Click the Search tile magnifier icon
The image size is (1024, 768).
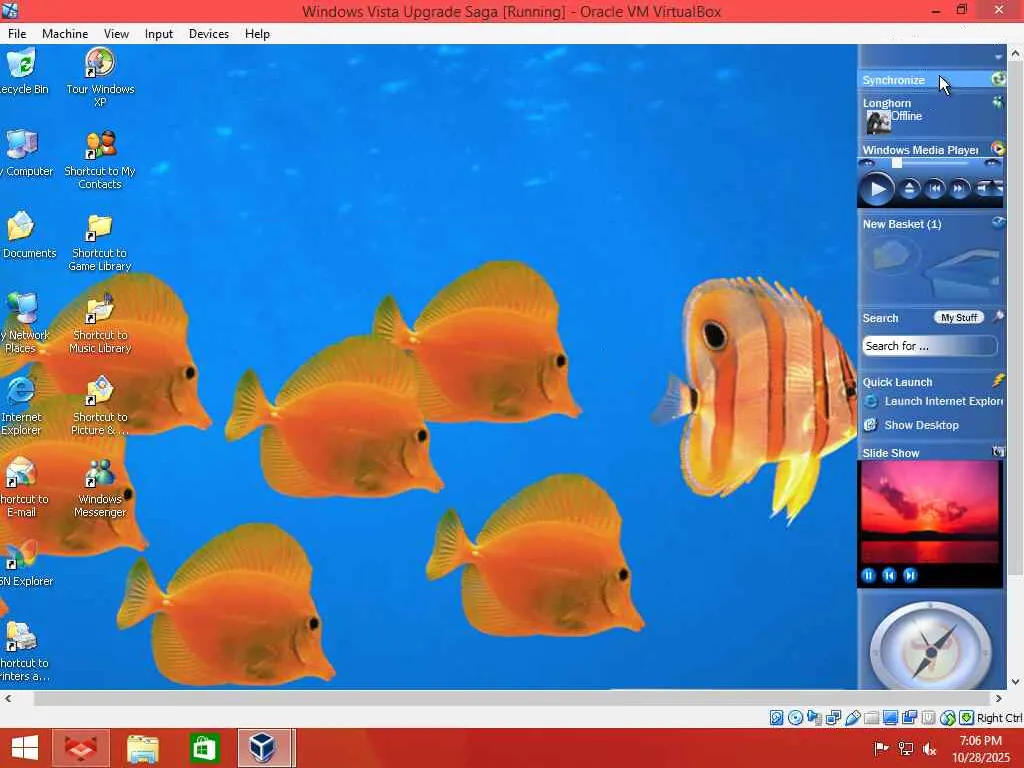pos(998,317)
